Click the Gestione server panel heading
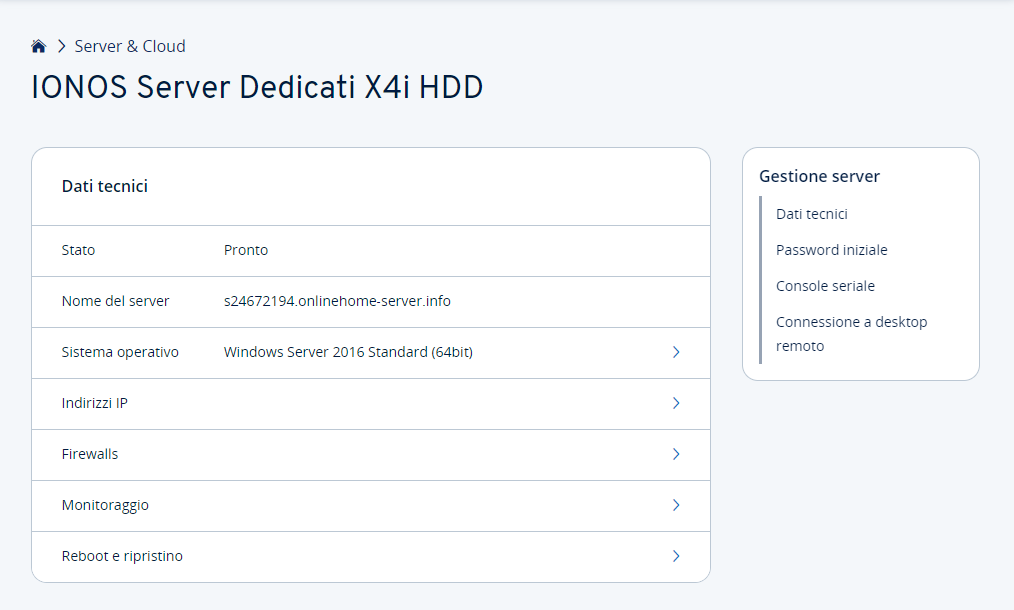Screen dimensions: 1014x610 [819, 176]
